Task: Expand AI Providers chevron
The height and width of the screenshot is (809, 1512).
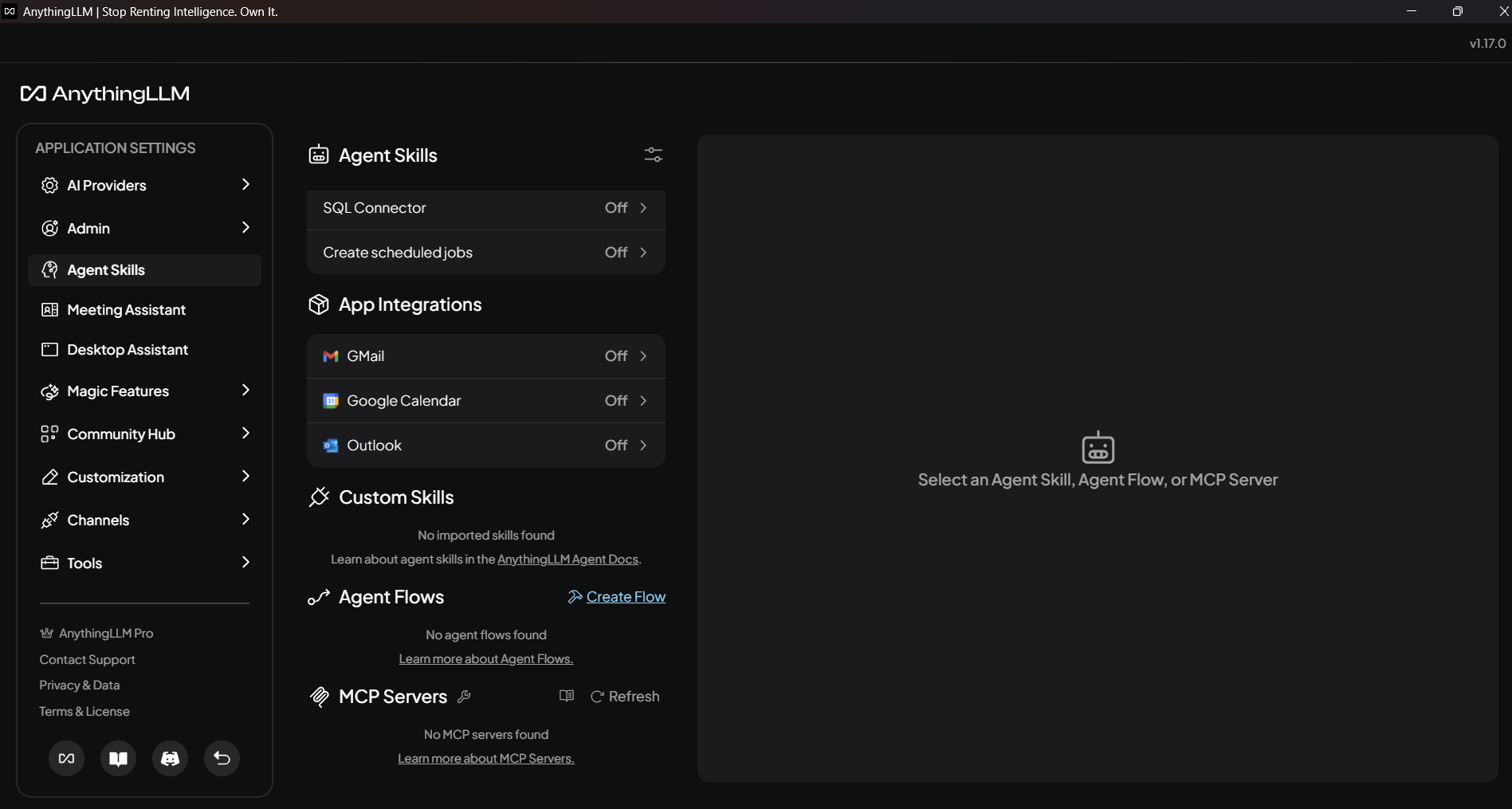Action: [245, 184]
